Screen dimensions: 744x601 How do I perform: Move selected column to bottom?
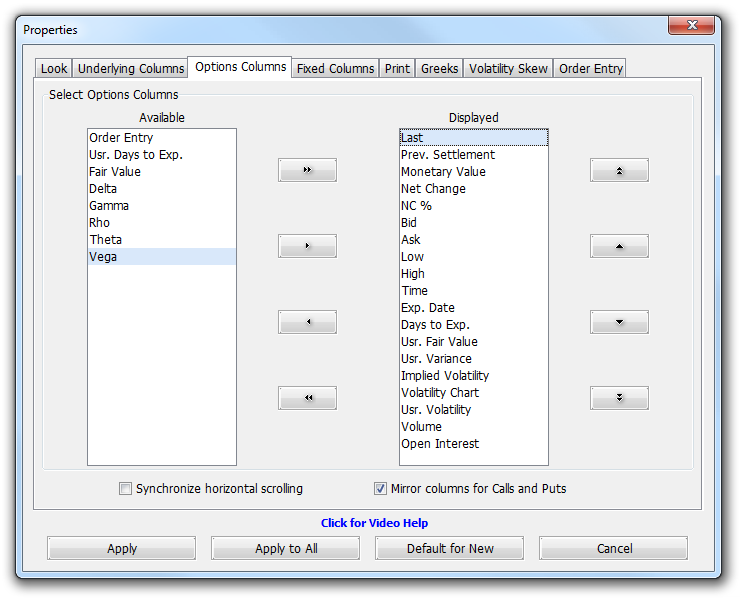pos(619,398)
